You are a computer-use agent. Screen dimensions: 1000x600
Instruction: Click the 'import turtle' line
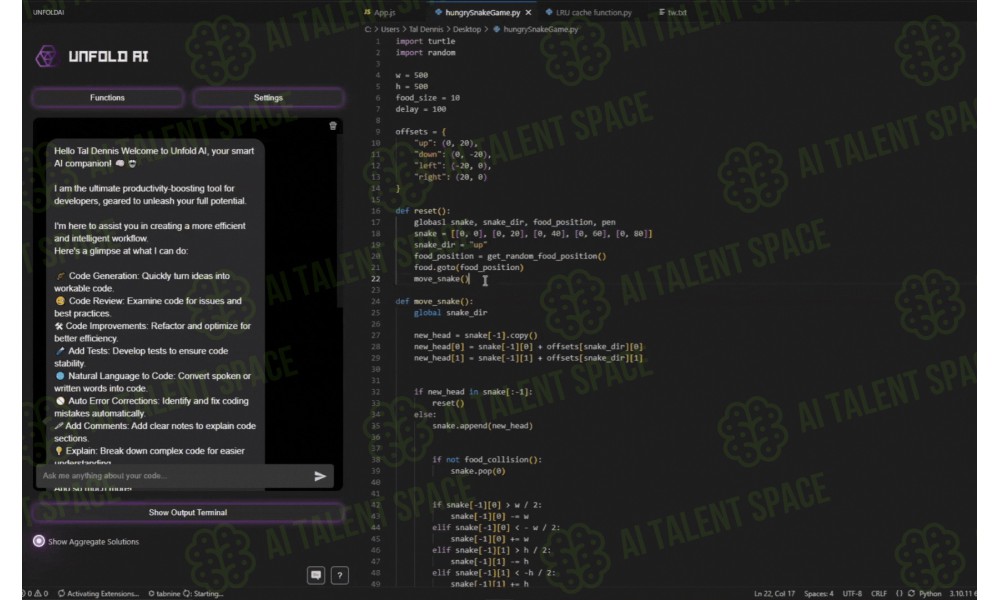point(425,41)
